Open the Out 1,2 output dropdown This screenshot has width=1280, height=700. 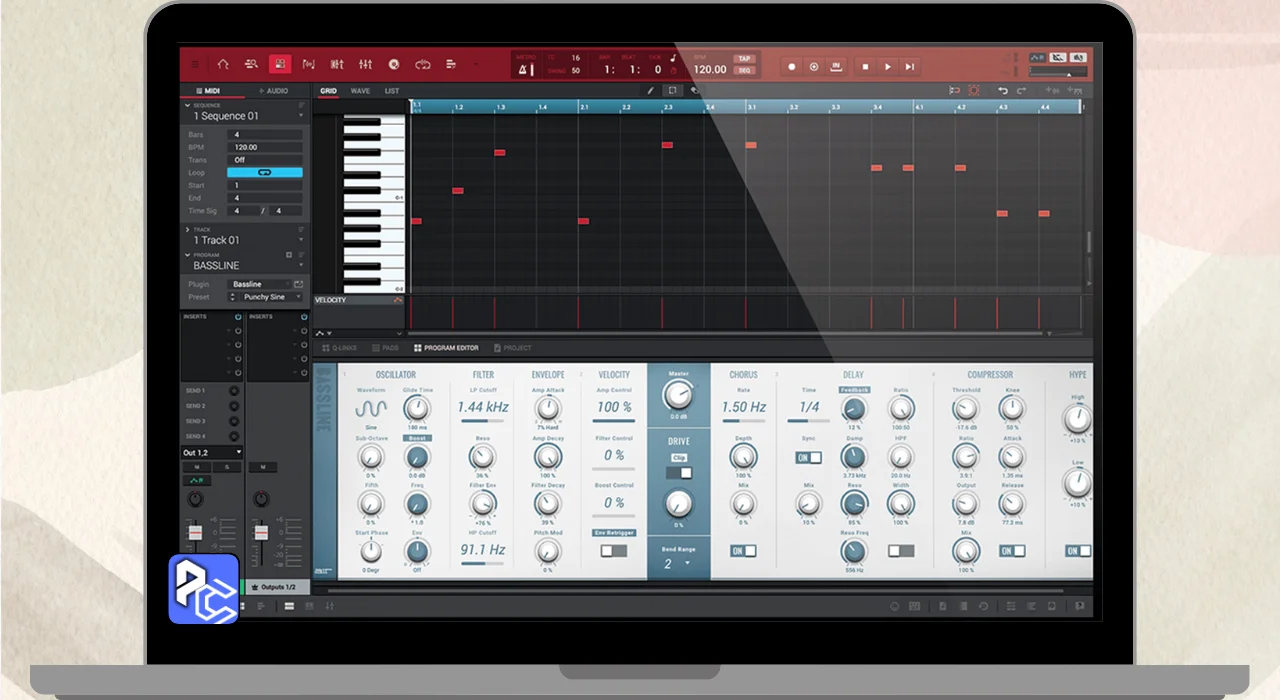(x=211, y=453)
